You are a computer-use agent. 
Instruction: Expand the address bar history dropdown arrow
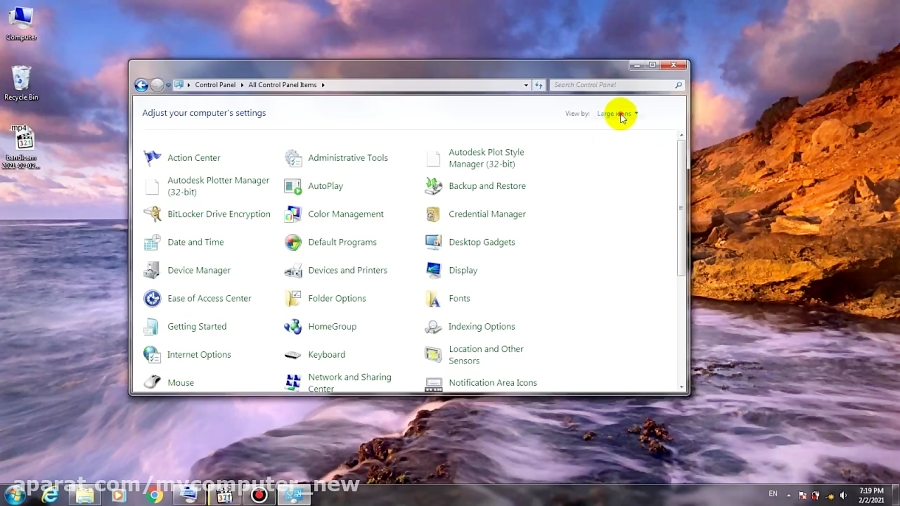pos(526,85)
